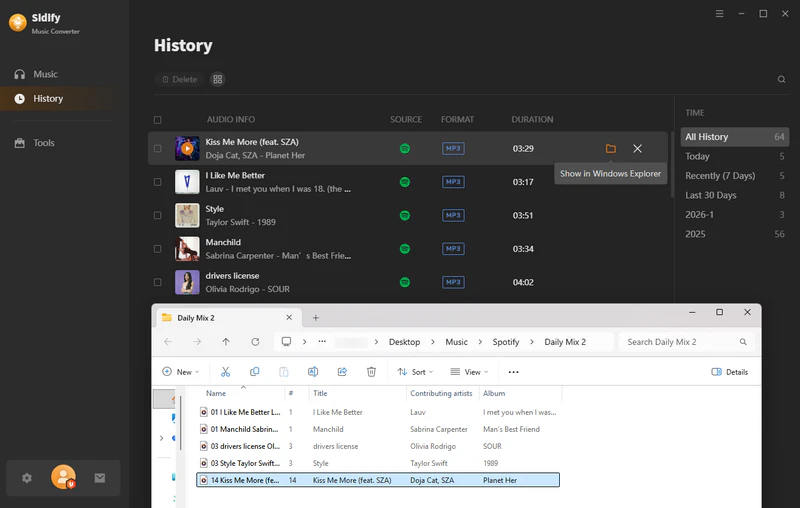
Task: Open the mail feedback icon in sidebar
Action: (100, 478)
